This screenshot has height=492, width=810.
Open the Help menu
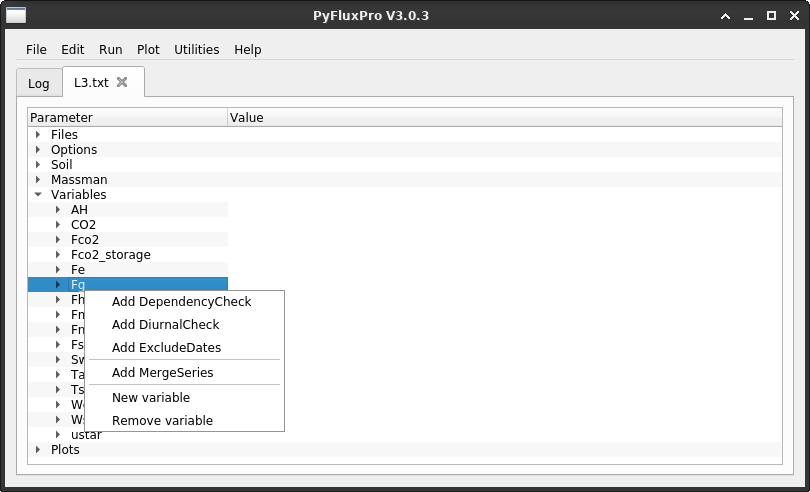click(x=247, y=50)
